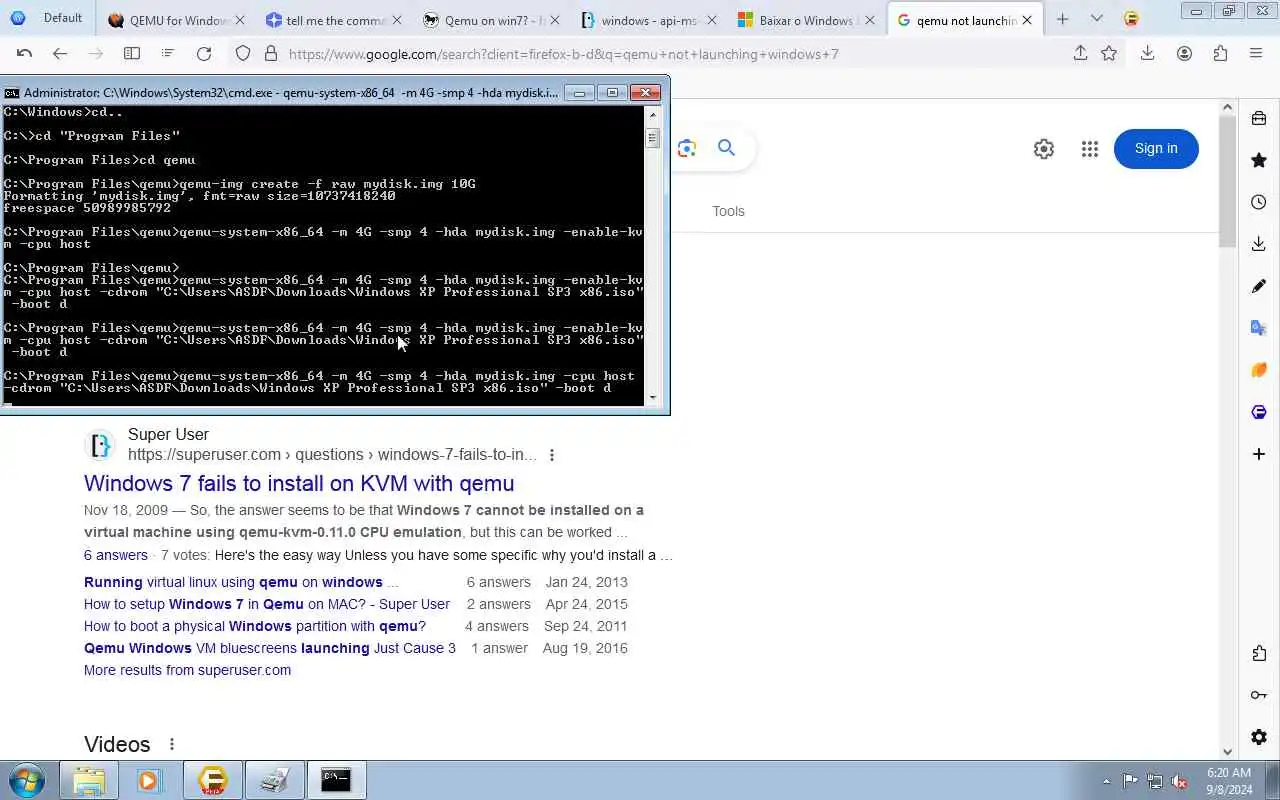
Task: Open 'Windows 7 fails to install on KVM' result
Action: 299,483
